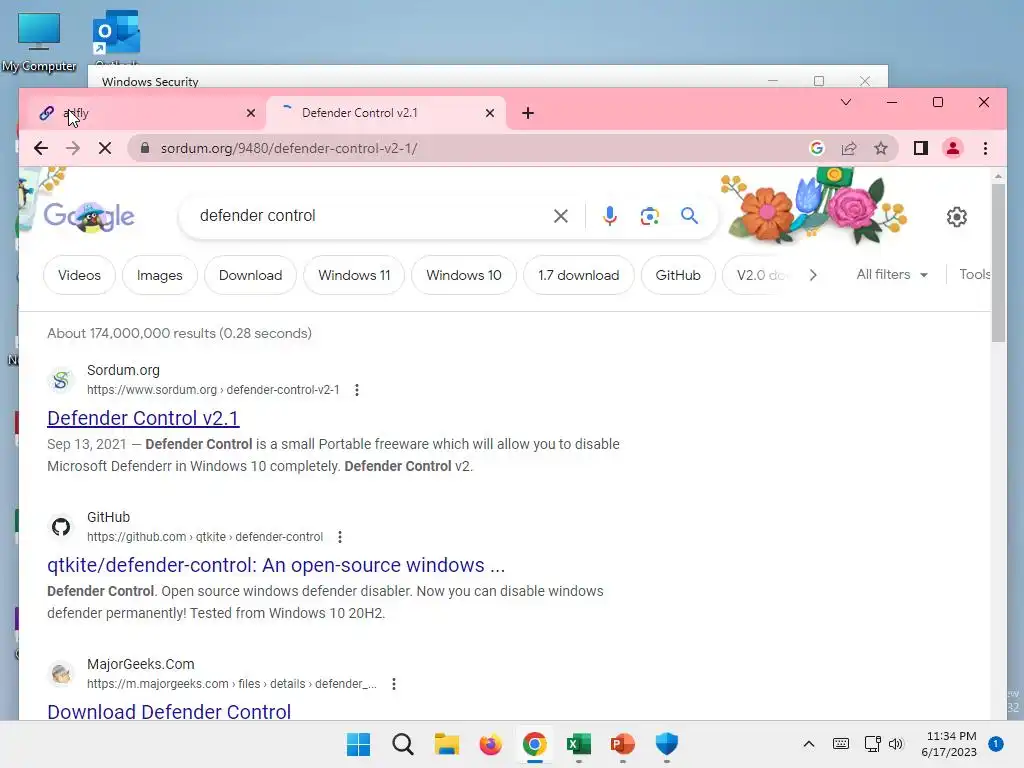The image size is (1024, 768).
Task: Open the Windows Start menu
Action: [358, 744]
